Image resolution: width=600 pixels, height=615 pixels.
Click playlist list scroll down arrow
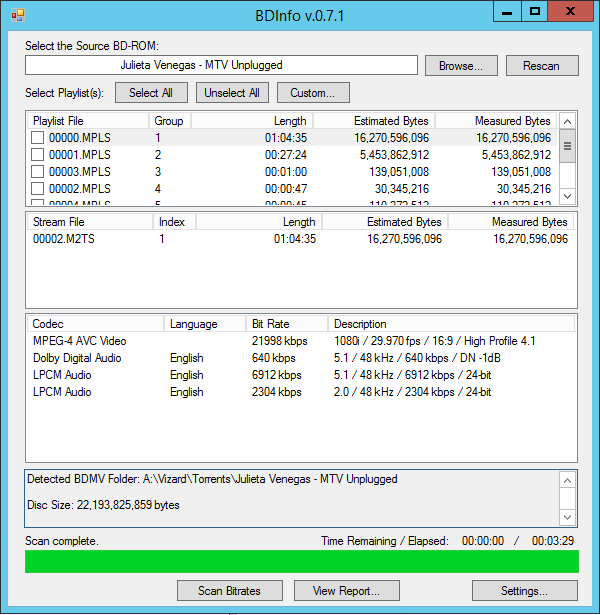tap(567, 196)
